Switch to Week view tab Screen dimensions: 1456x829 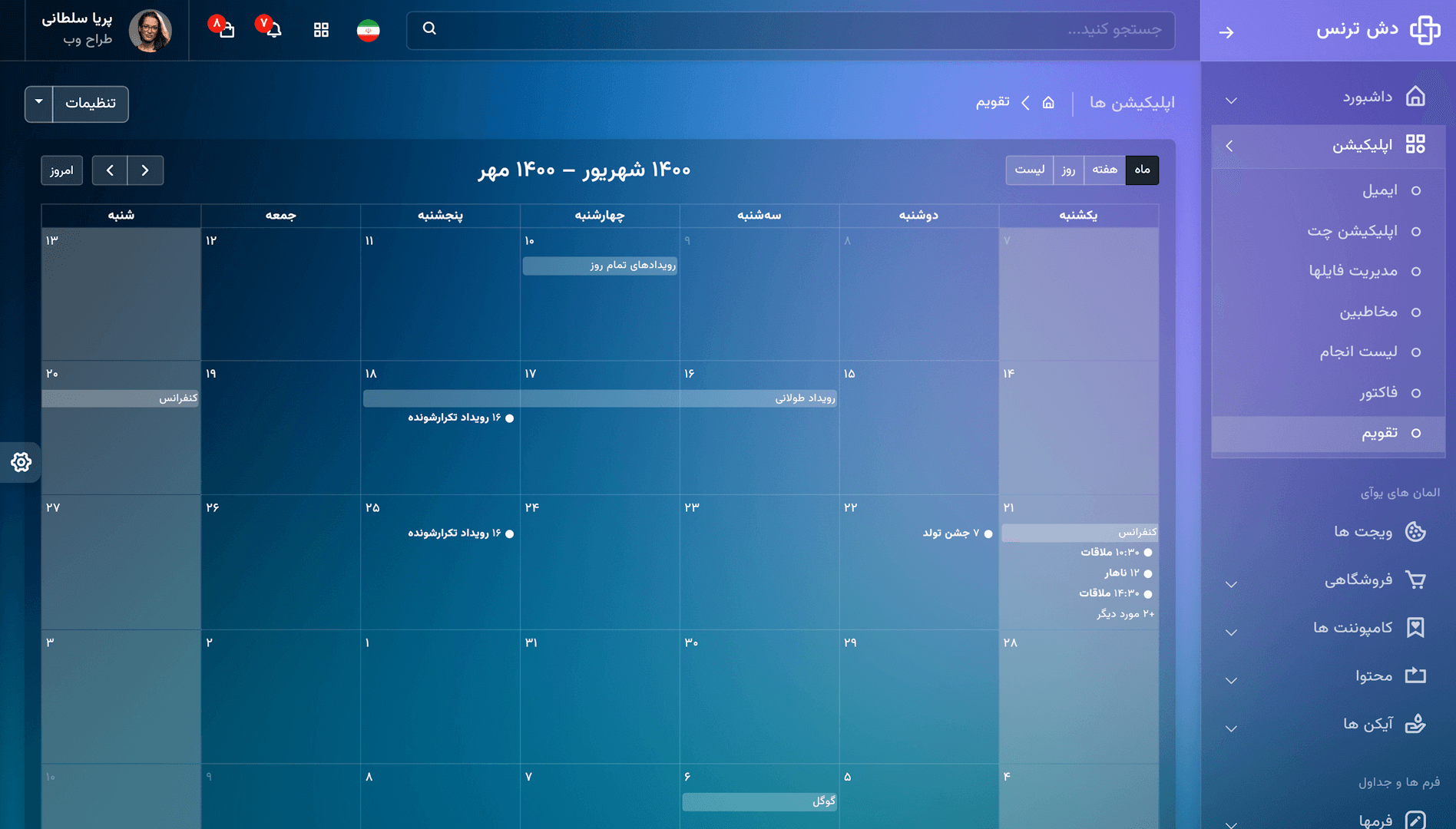1104,170
